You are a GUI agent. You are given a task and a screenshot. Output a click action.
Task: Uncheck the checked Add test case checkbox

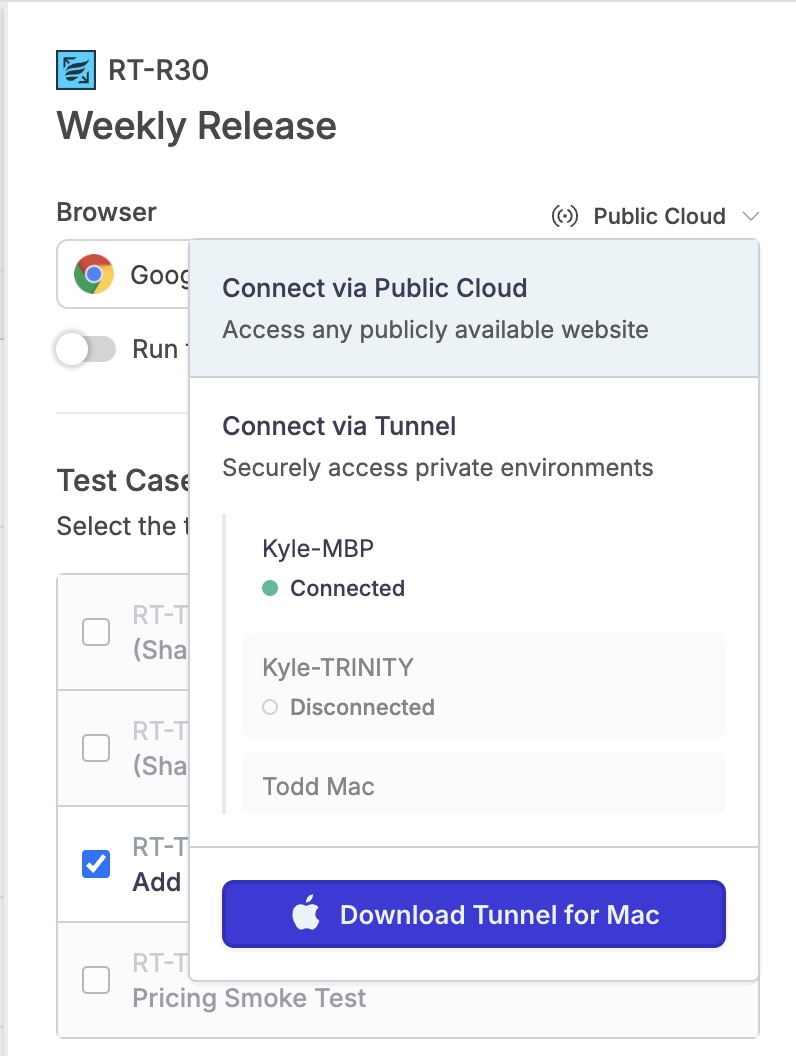(96, 864)
